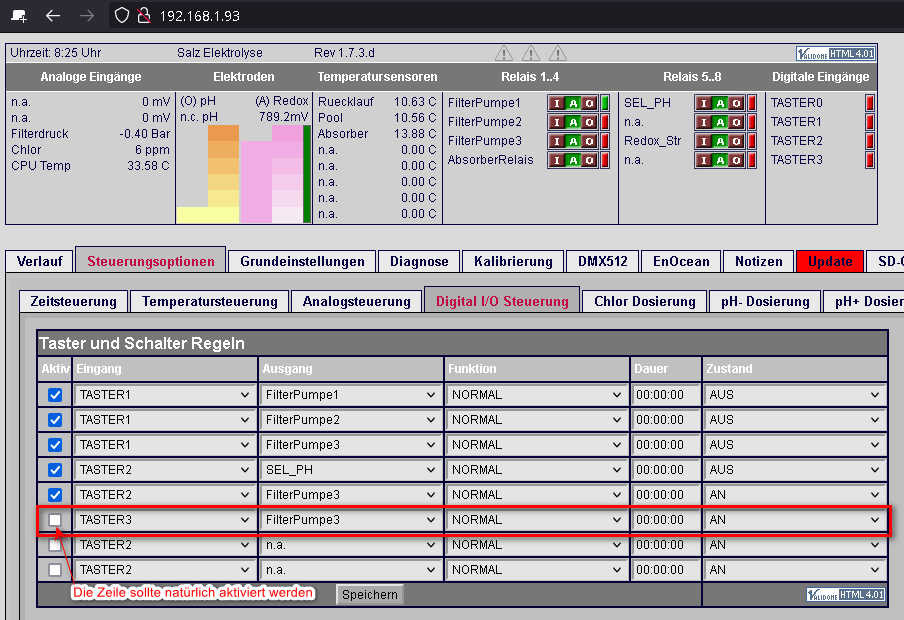904x620 pixels.
Task: Open Ausgang dropdown showing FilterPumpe2
Action: (351, 420)
